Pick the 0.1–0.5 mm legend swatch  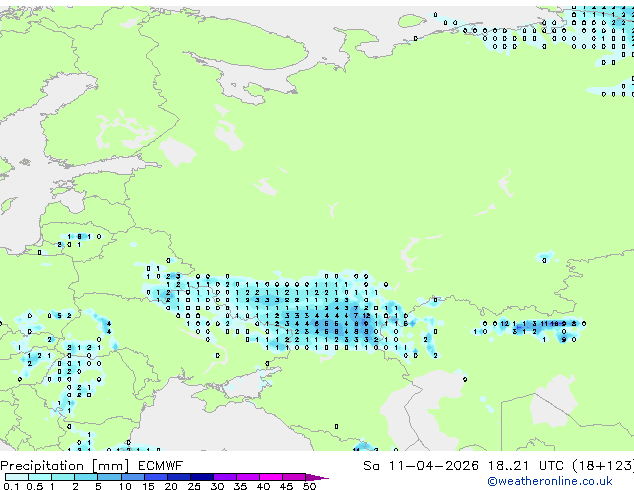coord(17,477)
